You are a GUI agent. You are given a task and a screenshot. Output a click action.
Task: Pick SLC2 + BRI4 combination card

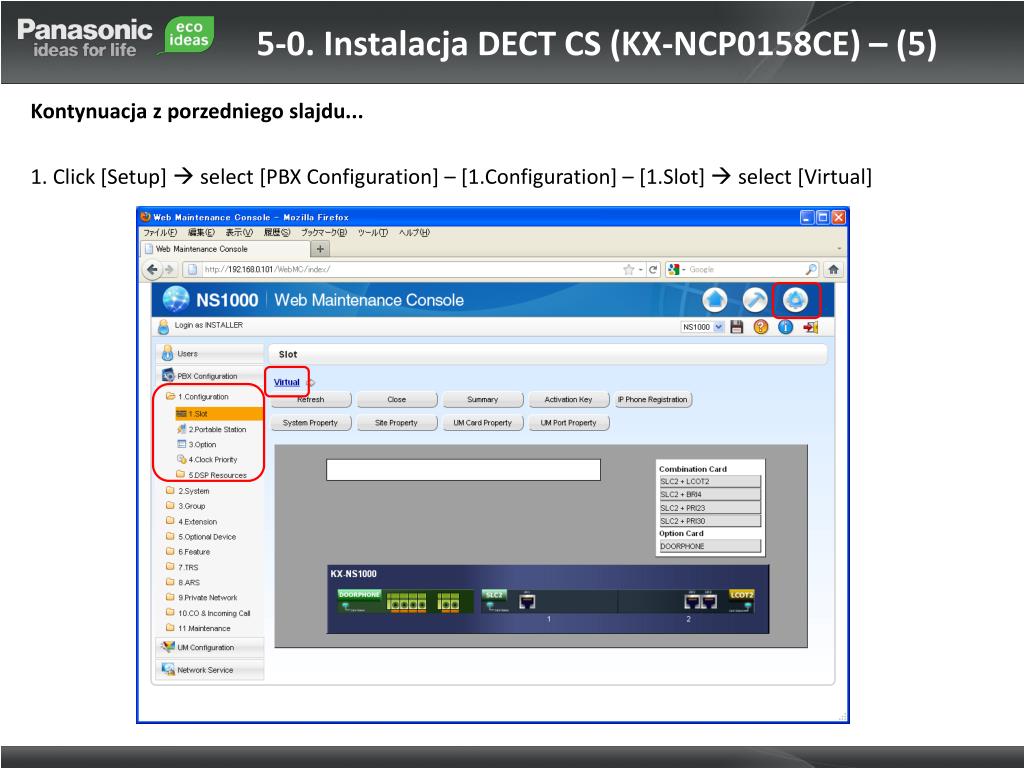710,494
